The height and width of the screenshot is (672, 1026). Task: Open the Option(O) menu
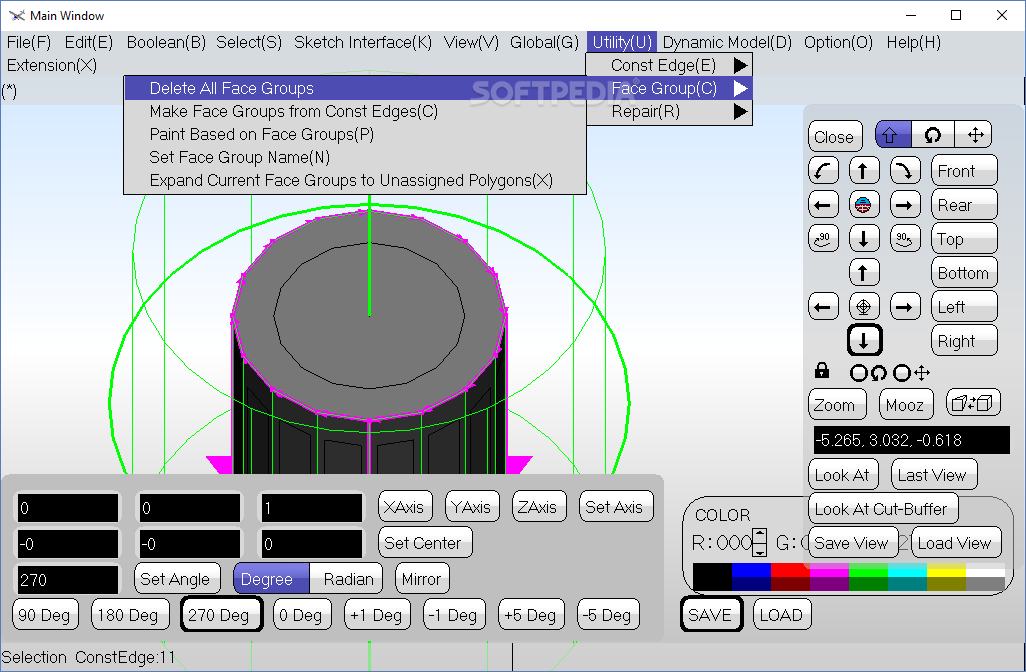838,43
